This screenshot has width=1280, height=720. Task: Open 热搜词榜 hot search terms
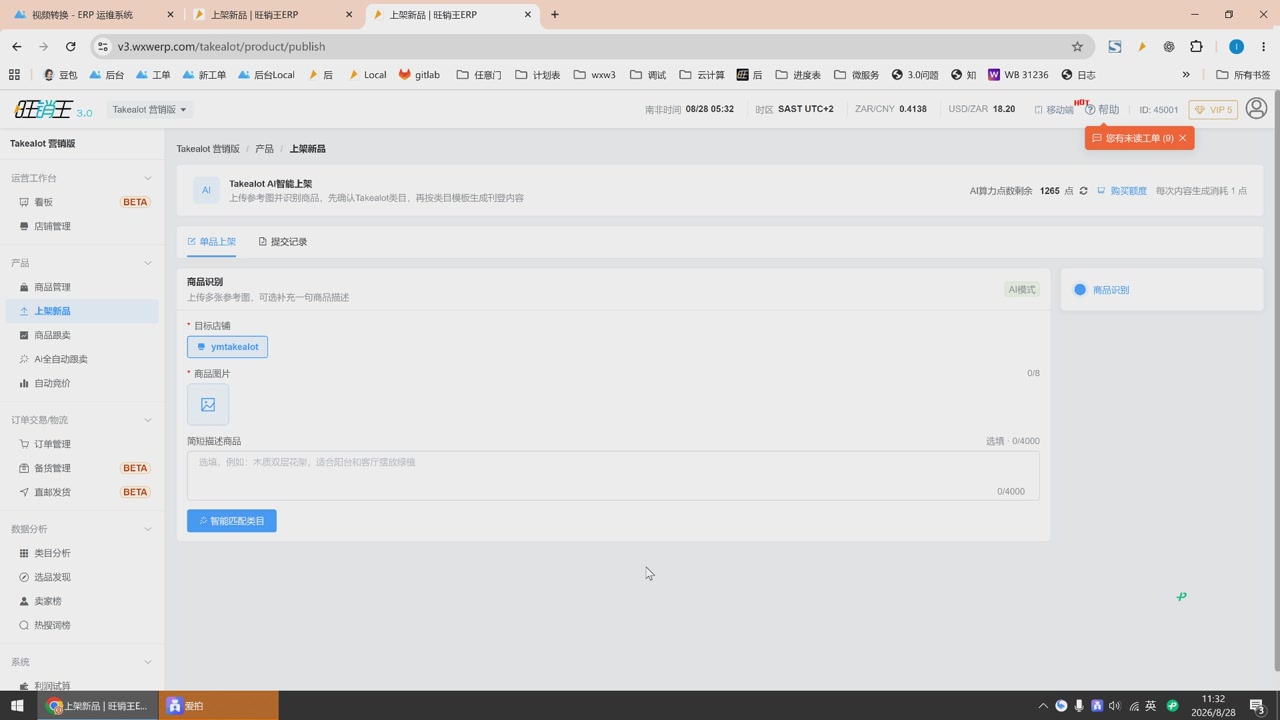82,625
